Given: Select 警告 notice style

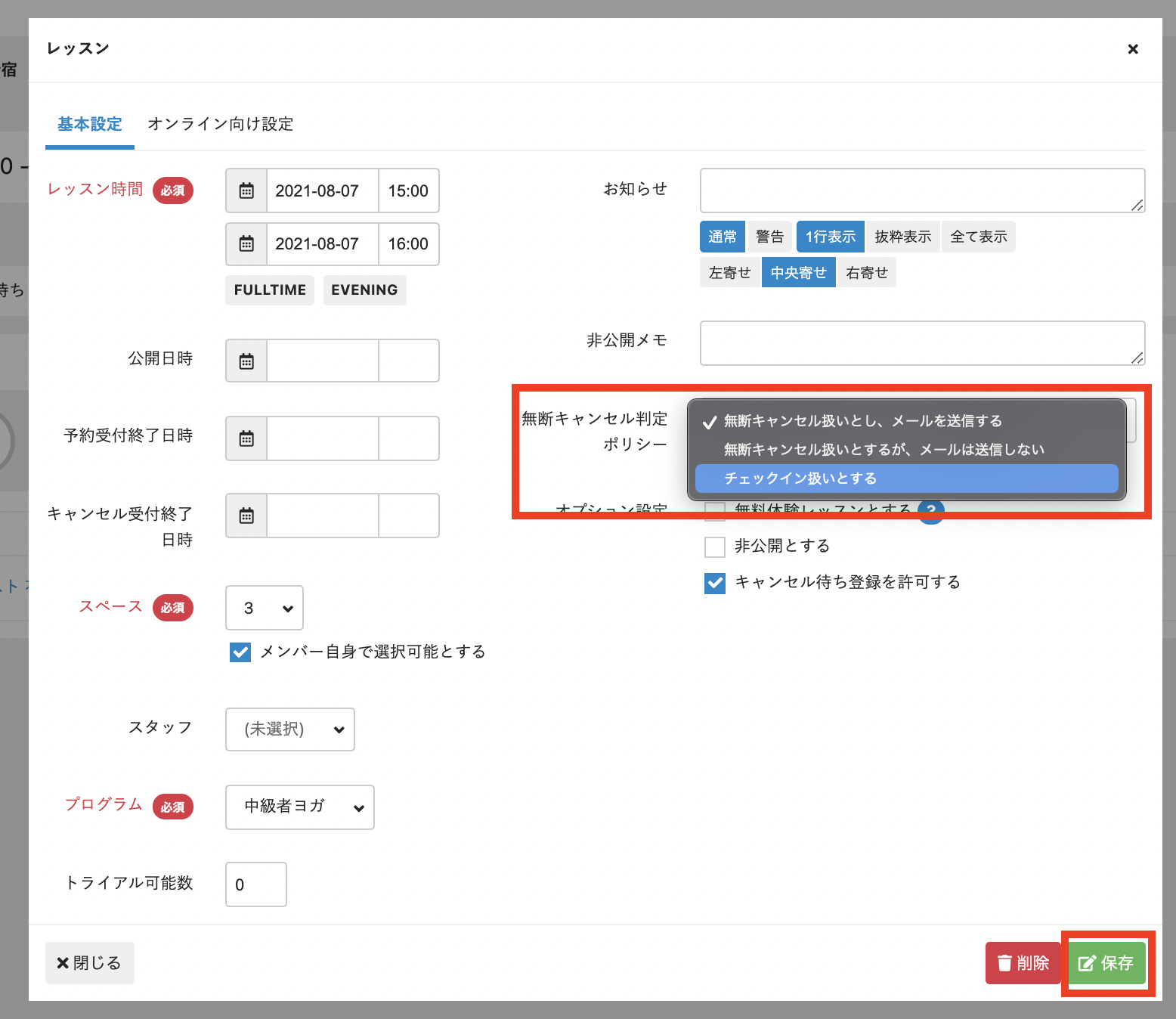Looking at the screenshot, I should click(x=770, y=237).
